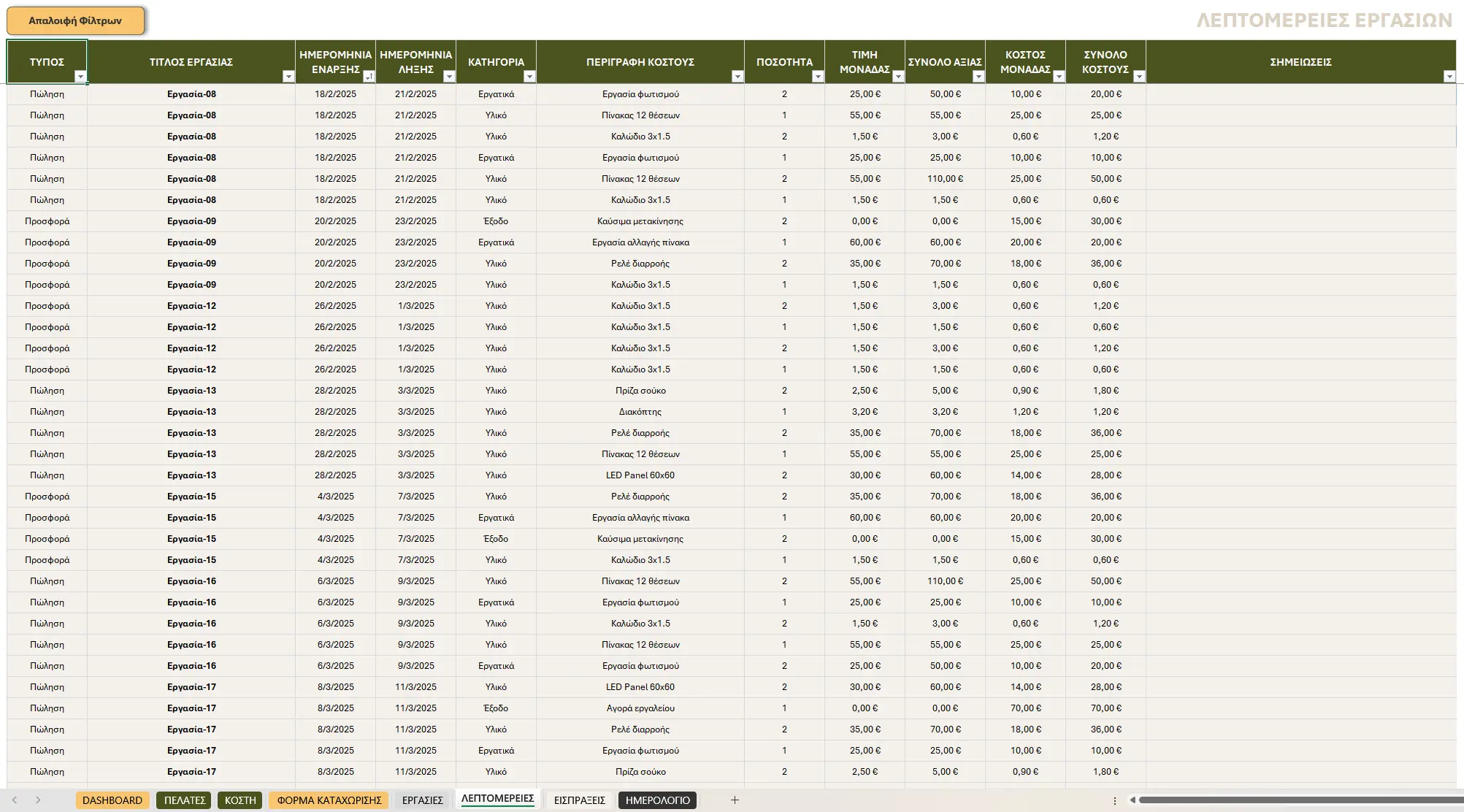The width and height of the screenshot is (1464, 812).
Task: Select the ΤΥΠΟΣ header cell
Action: tap(47, 62)
